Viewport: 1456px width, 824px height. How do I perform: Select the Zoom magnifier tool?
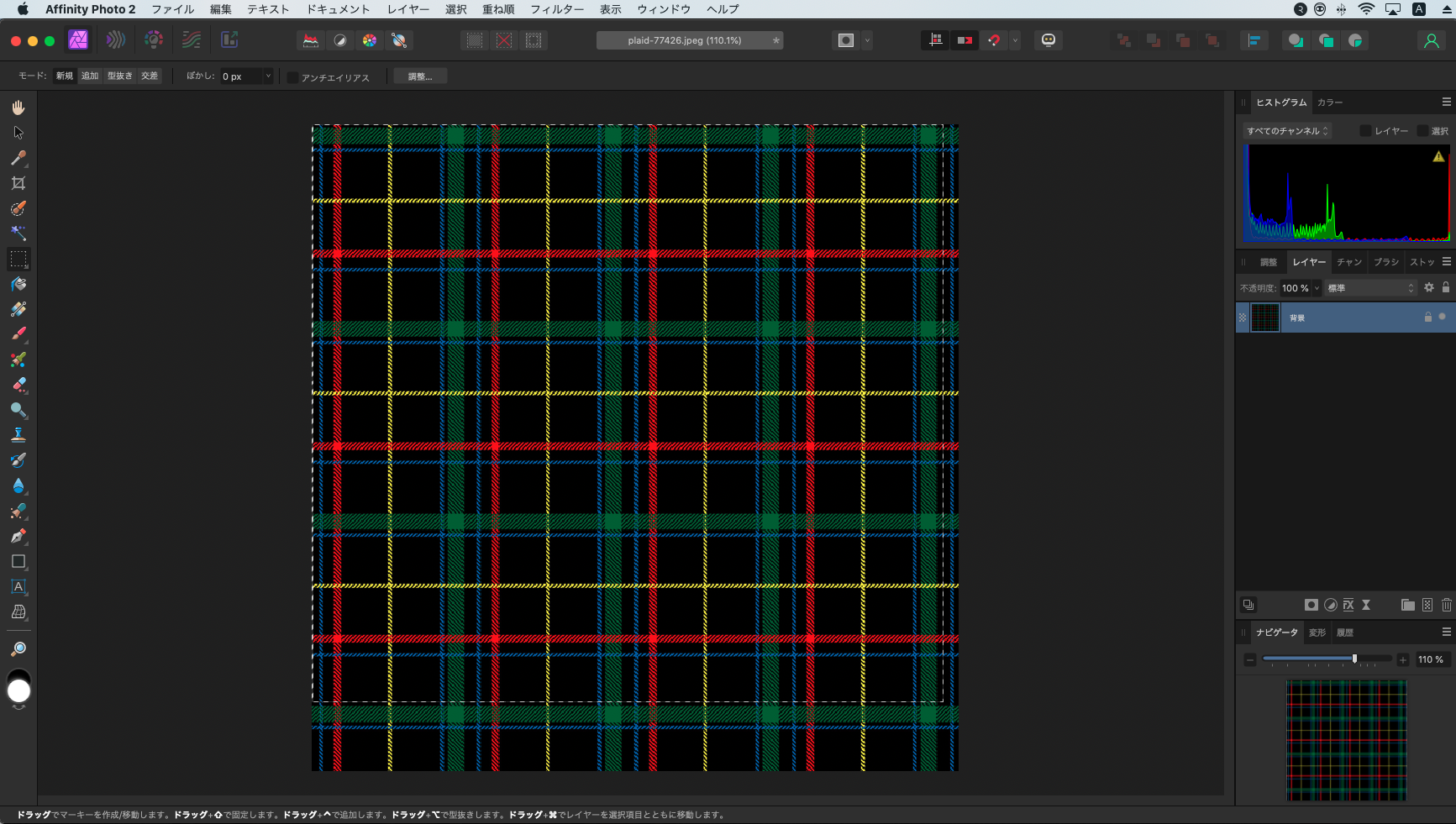click(x=18, y=649)
